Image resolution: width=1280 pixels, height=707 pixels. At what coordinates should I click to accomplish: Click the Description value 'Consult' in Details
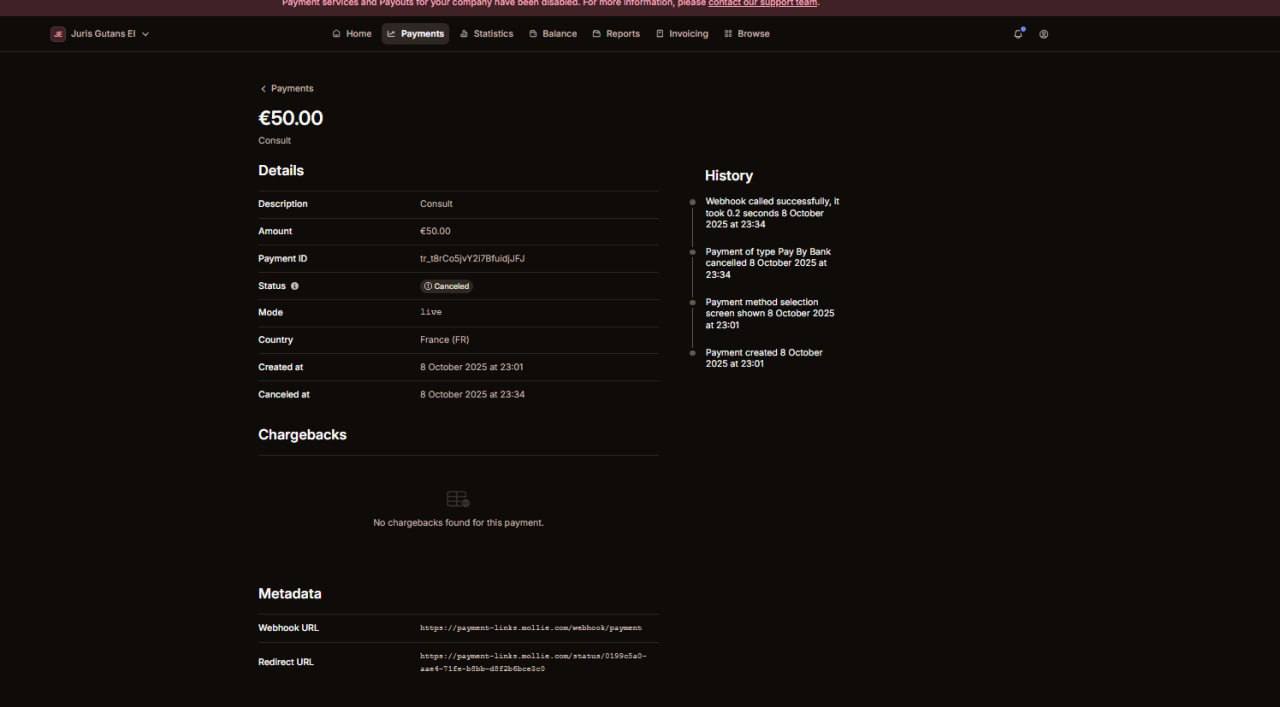(436, 204)
